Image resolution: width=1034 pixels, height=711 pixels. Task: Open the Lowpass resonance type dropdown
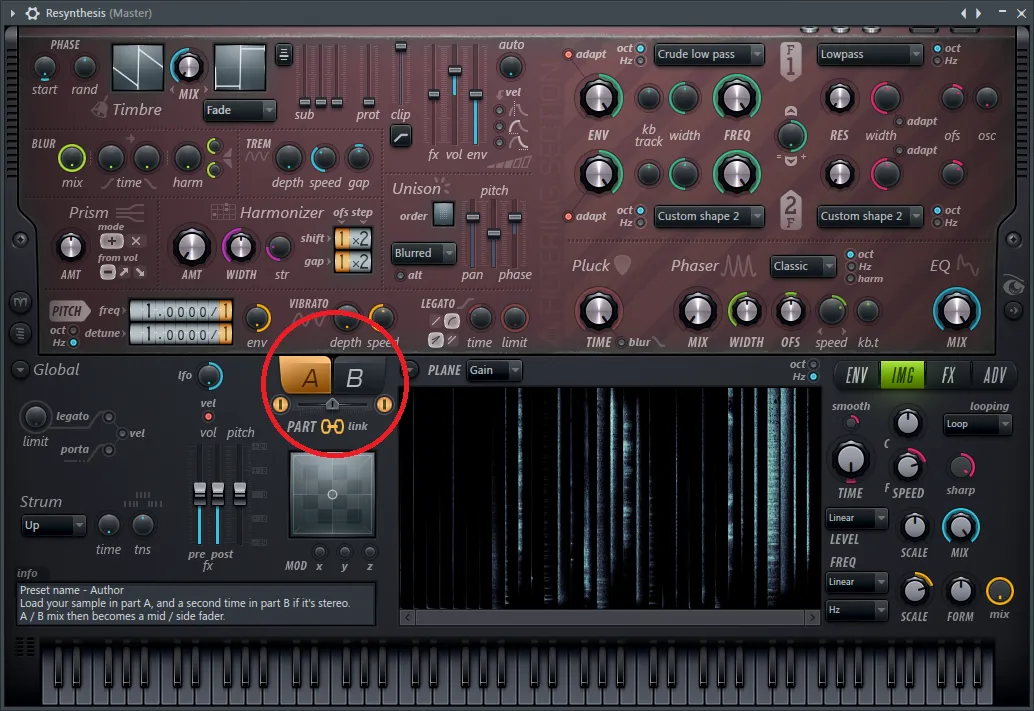(870, 54)
